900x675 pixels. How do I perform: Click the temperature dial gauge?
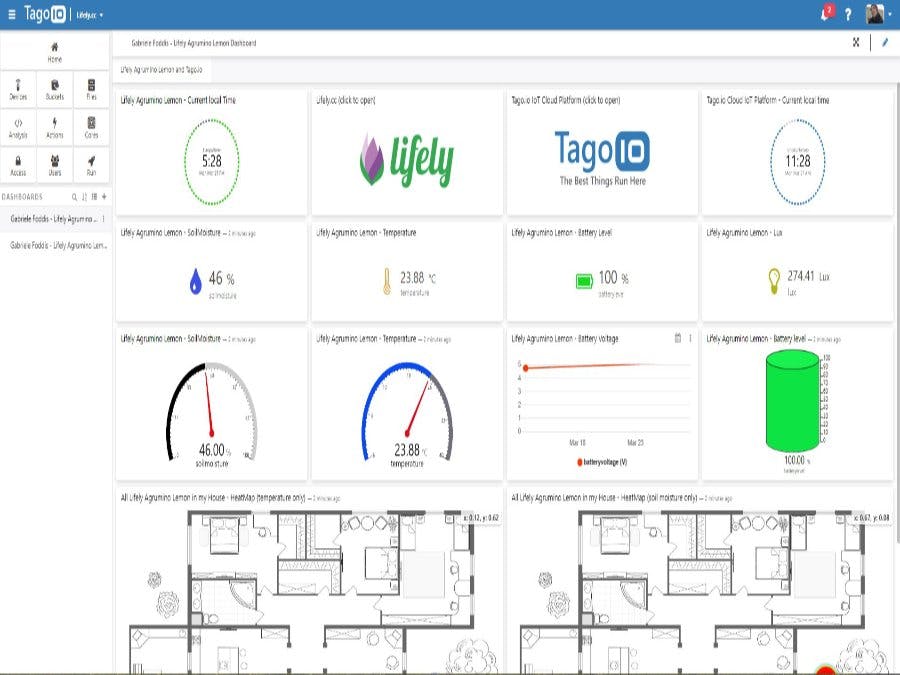pos(407,411)
